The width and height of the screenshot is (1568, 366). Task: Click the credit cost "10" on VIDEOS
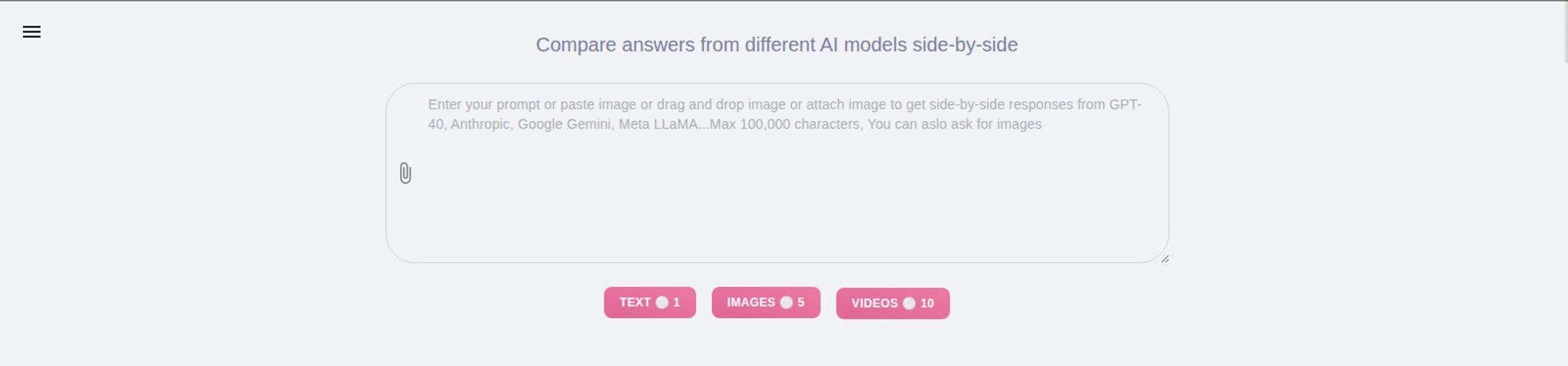pyautogui.click(x=927, y=303)
